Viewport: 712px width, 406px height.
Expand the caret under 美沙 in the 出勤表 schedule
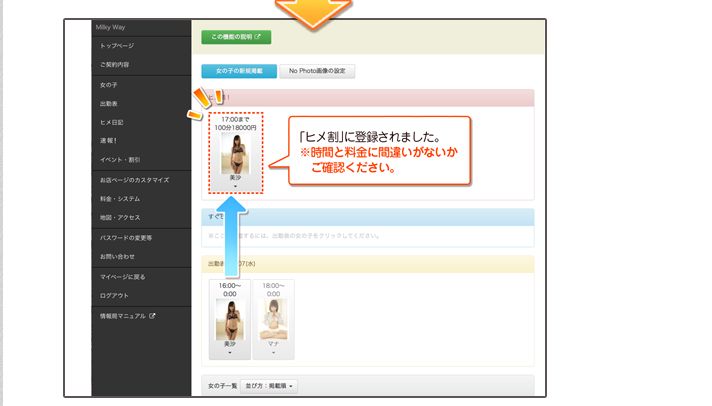230,353
